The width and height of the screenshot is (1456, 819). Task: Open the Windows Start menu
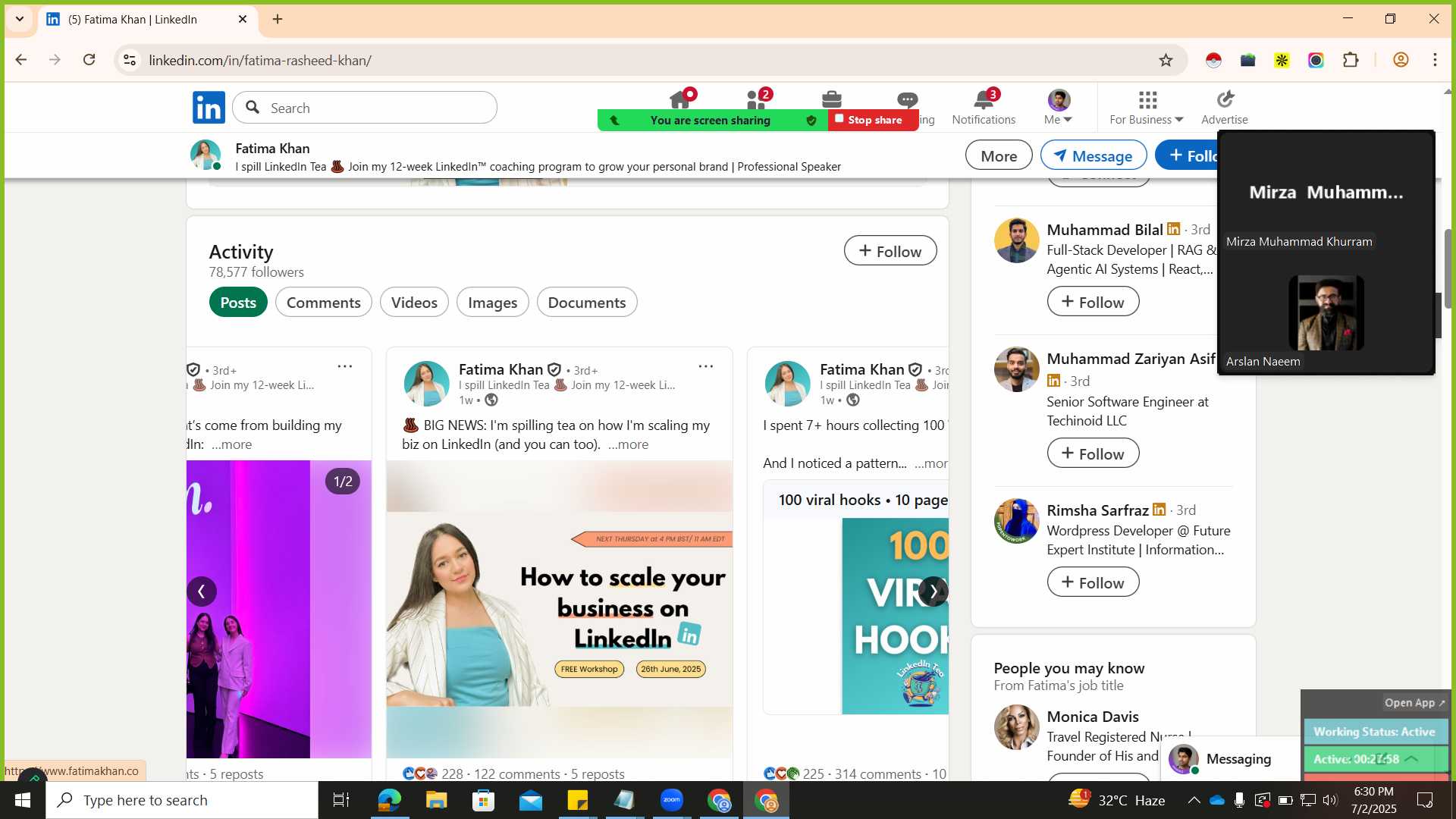(23, 800)
